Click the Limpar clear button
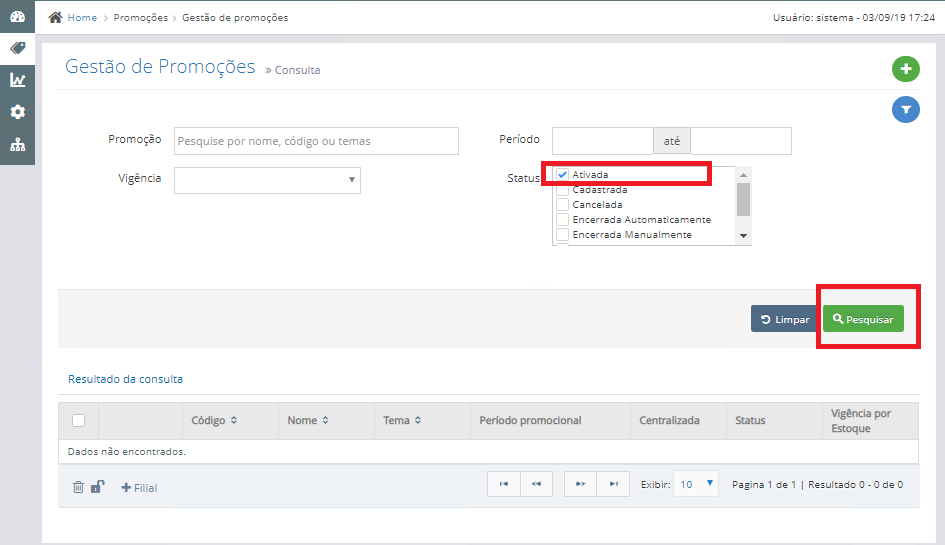Image resolution: width=945 pixels, height=545 pixels. (784, 319)
